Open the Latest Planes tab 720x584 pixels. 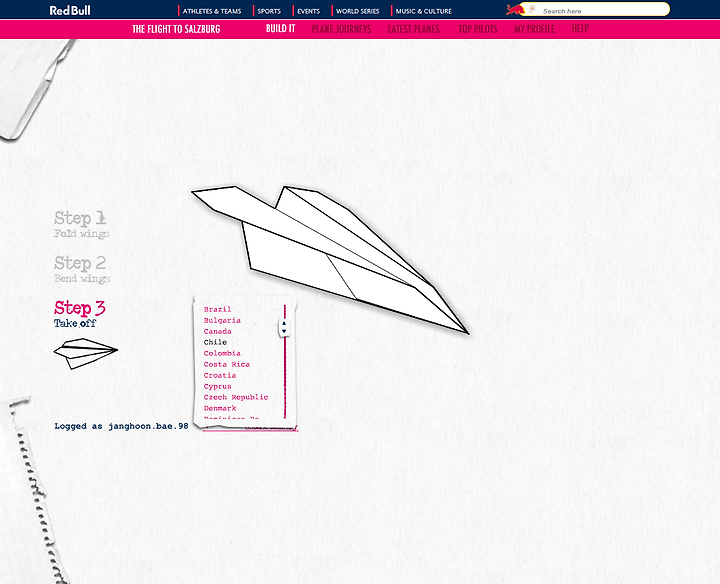tap(413, 29)
